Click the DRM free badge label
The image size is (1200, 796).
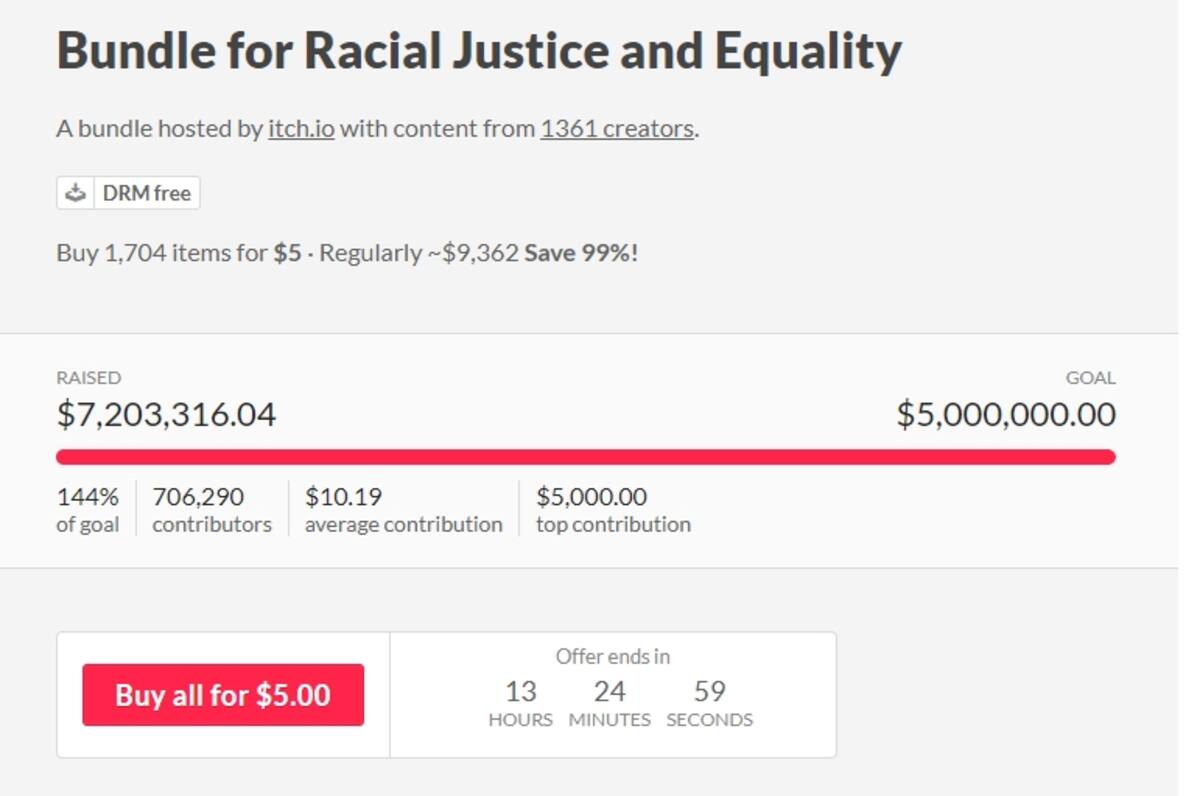click(147, 193)
